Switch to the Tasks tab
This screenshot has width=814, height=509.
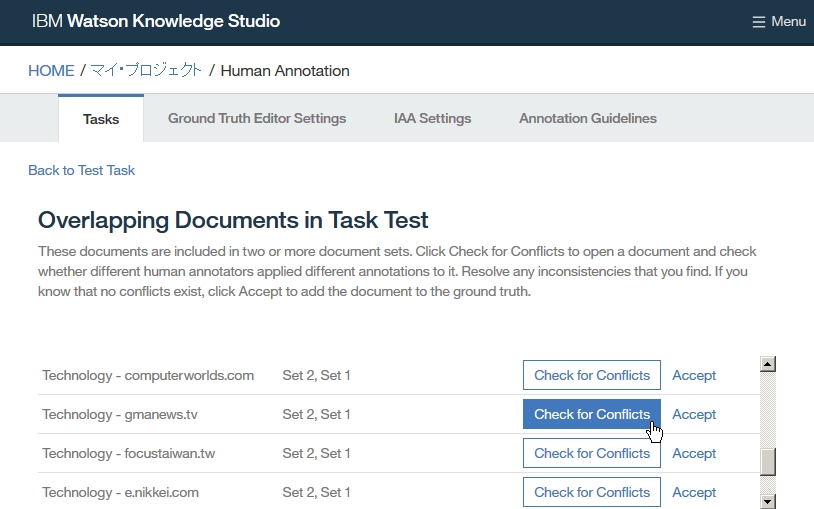click(101, 119)
